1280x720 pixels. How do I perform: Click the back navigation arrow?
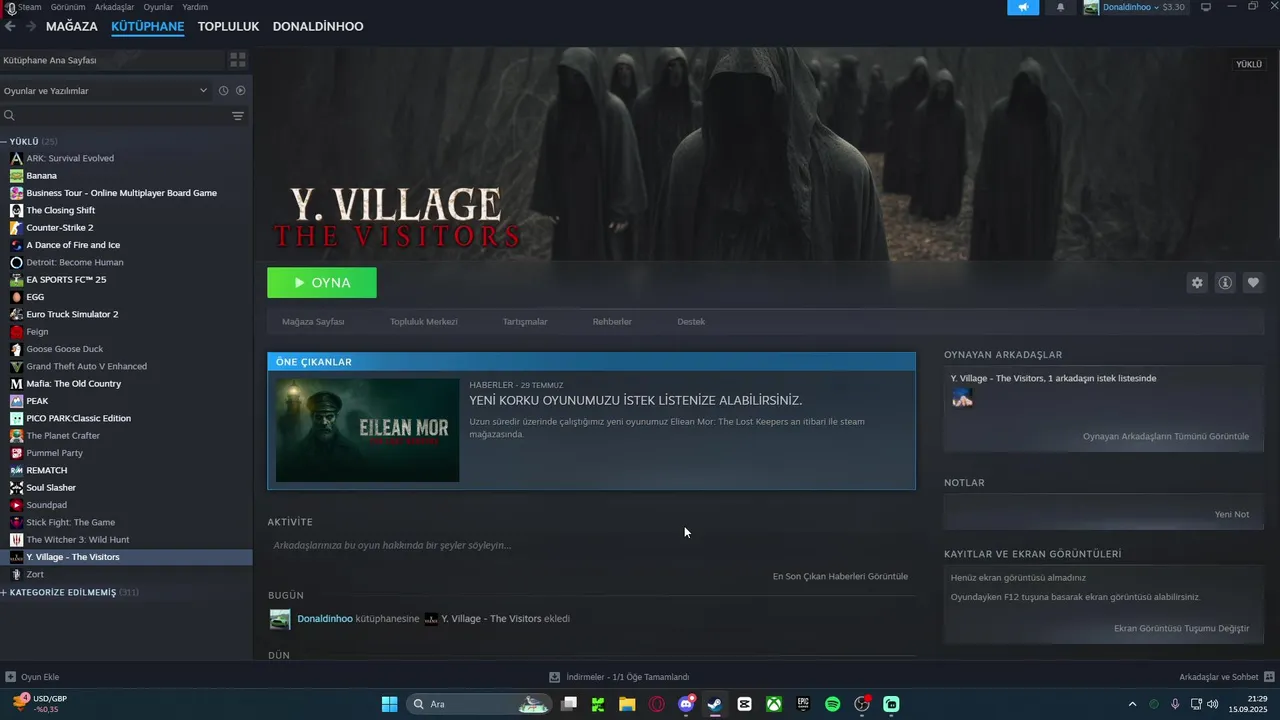(x=10, y=26)
